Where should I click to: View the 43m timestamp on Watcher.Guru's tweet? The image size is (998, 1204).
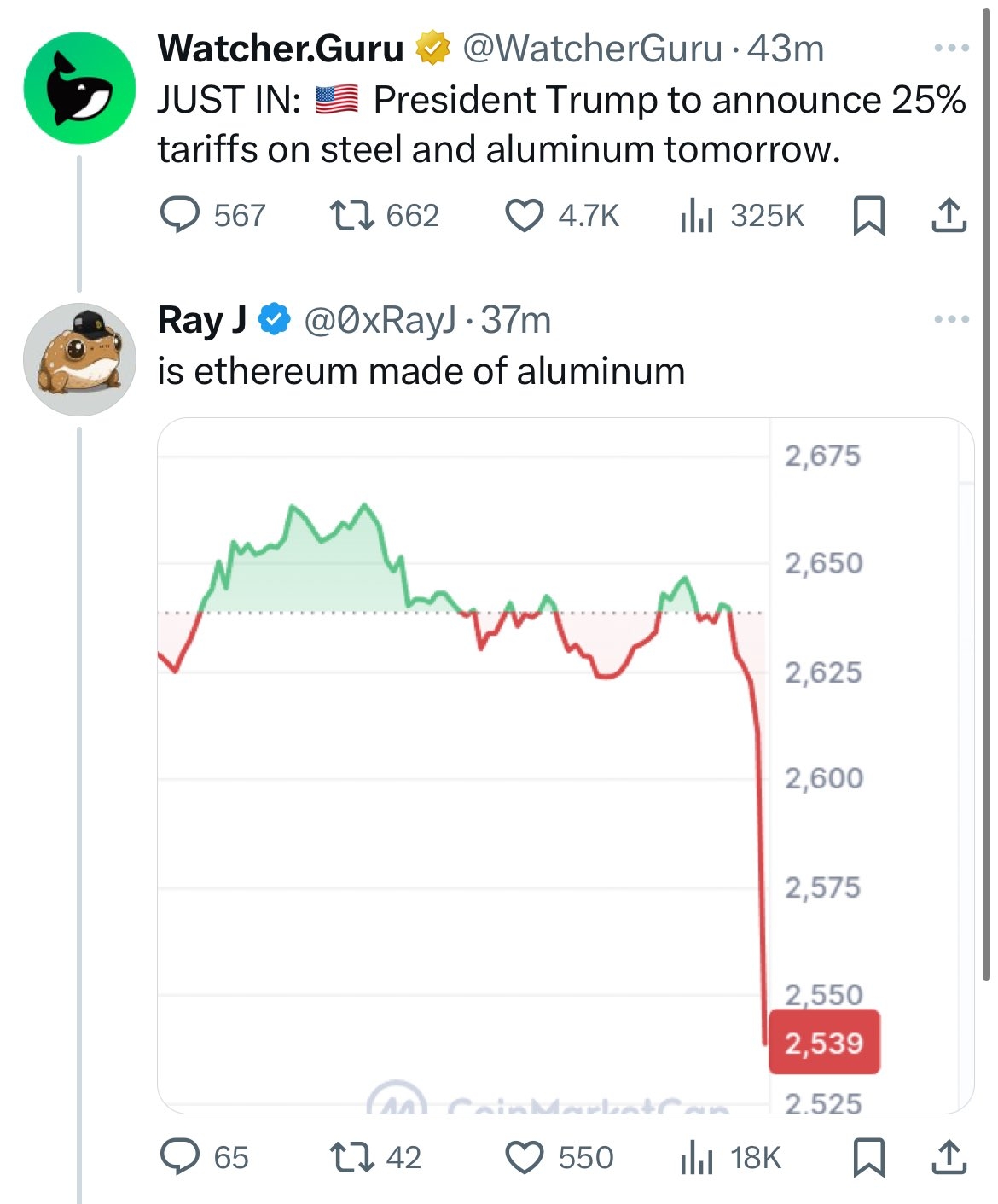pos(788,49)
